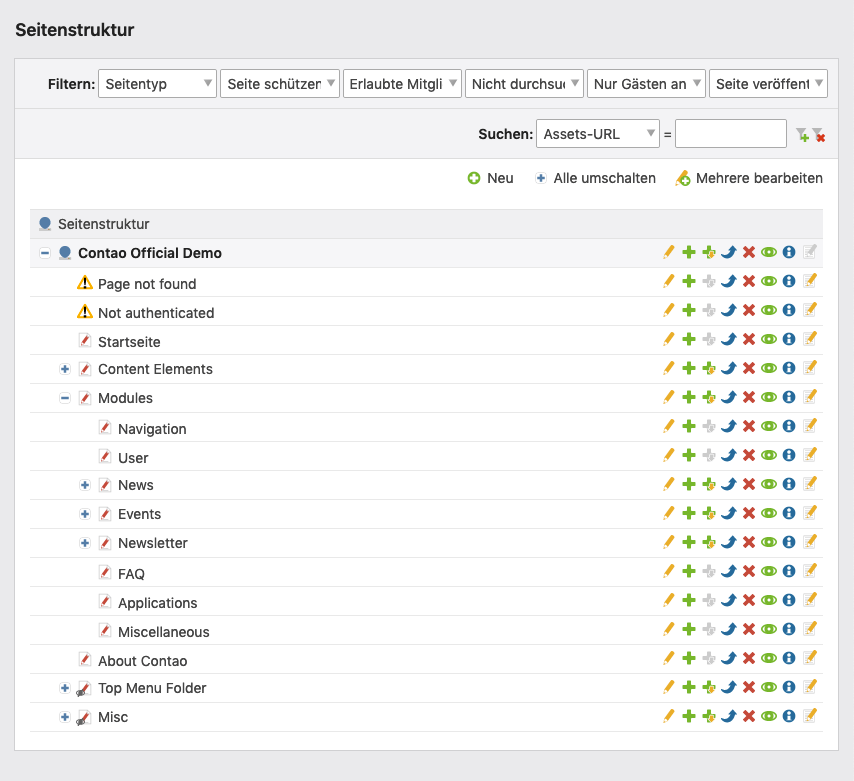The width and height of the screenshot is (854, 781).
Task: Duplicate the Newsletter page
Action: point(689,542)
